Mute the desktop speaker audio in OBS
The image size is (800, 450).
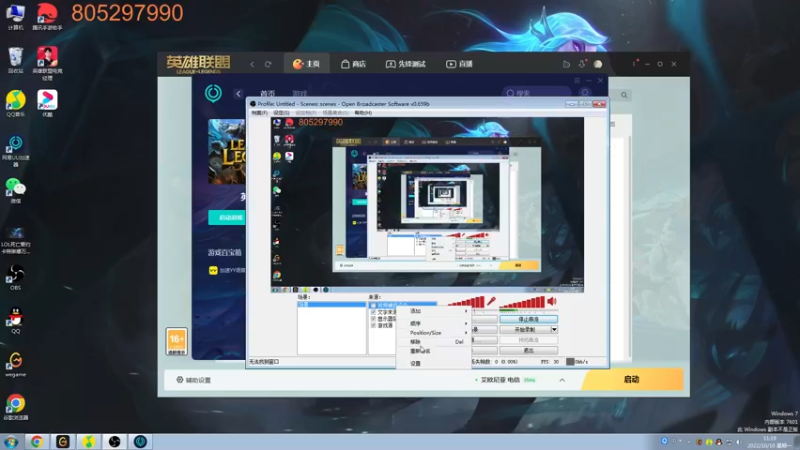click(x=552, y=302)
